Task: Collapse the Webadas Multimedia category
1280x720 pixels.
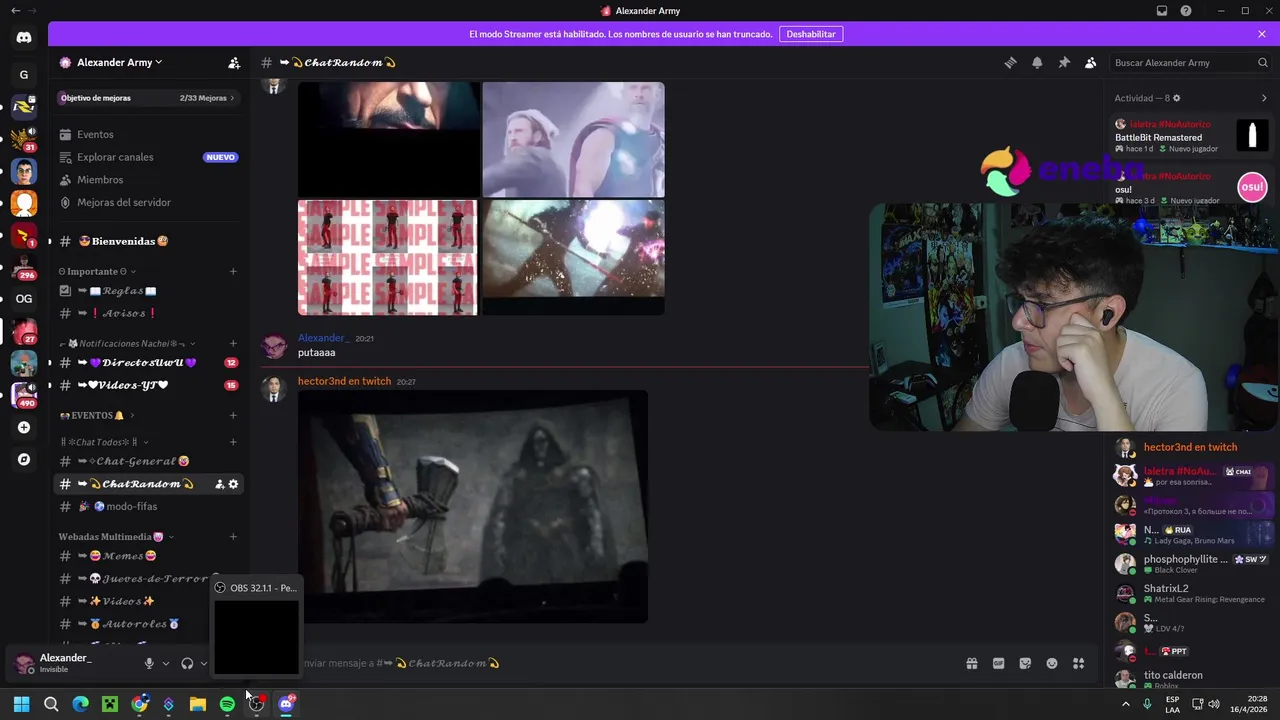Action: point(116,537)
